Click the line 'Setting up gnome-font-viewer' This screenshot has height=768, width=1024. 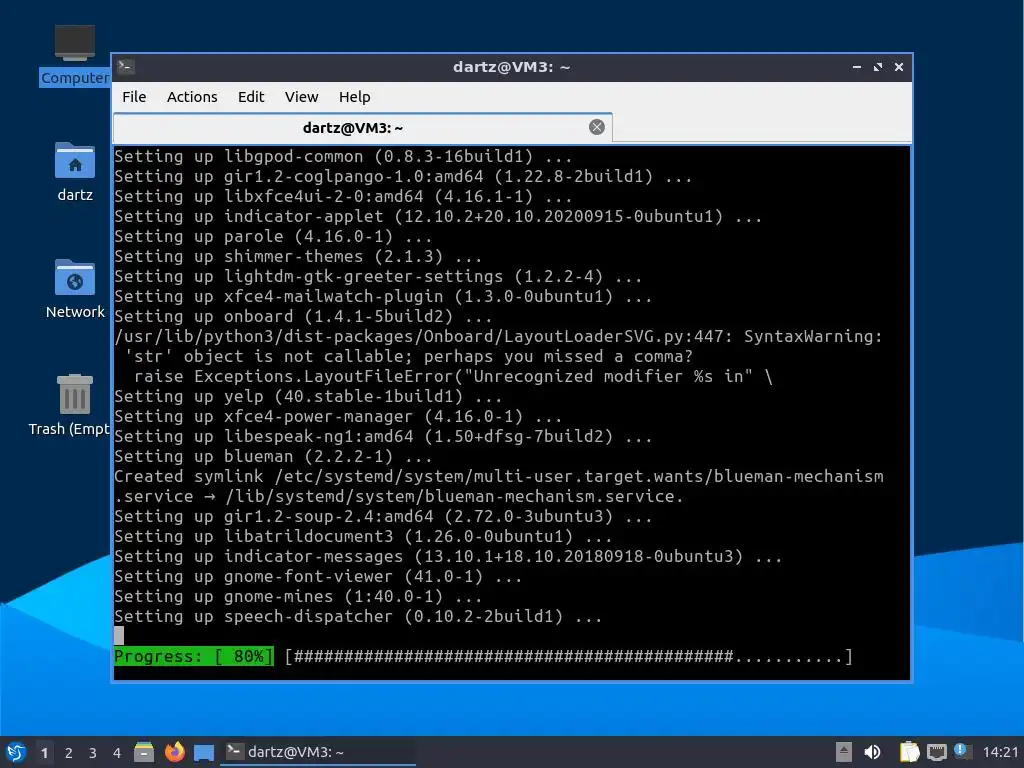point(318,577)
